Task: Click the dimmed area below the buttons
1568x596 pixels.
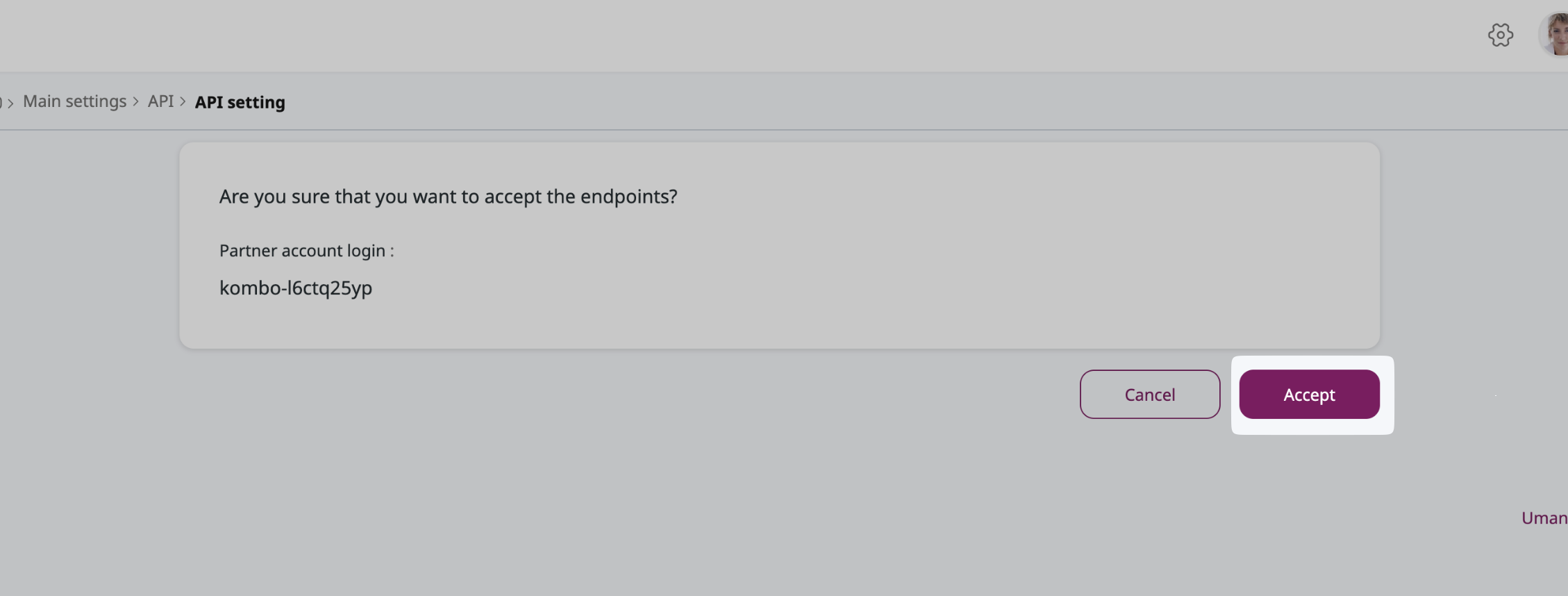Action: pos(694,514)
